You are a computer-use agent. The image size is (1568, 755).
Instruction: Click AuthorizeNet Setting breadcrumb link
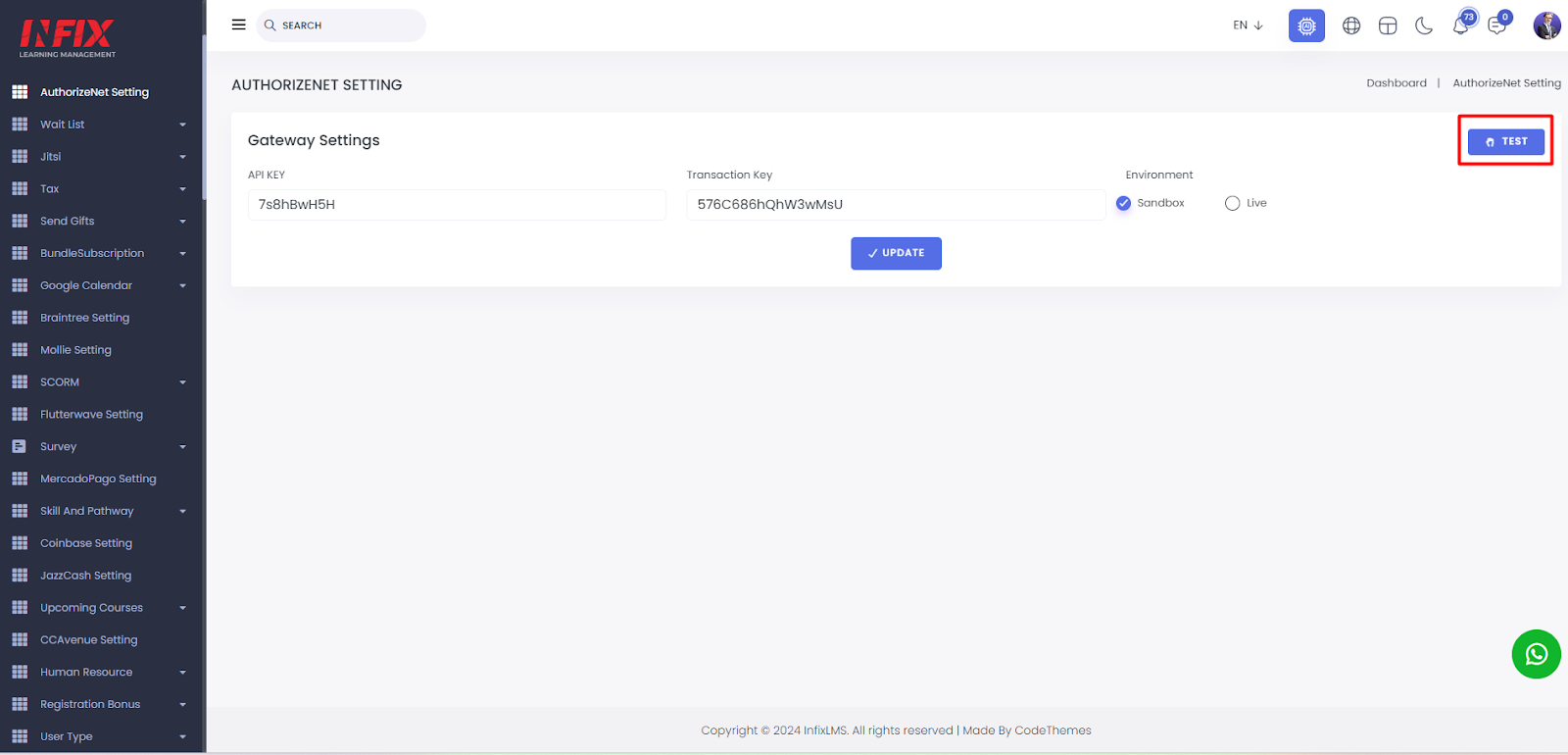[x=1506, y=83]
